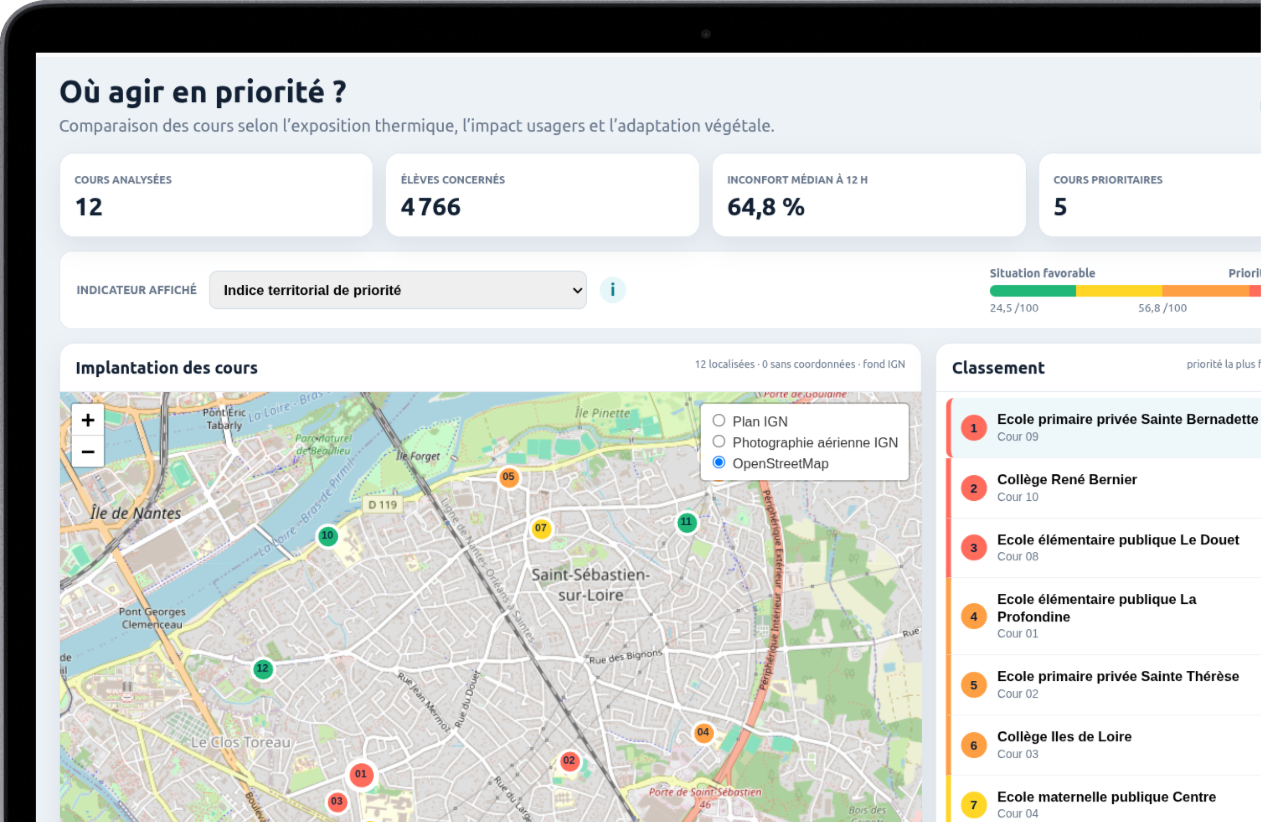The width and height of the screenshot is (1261, 822).
Task: Click Collège Iles de Loire entry
Action: coord(1104,745)
